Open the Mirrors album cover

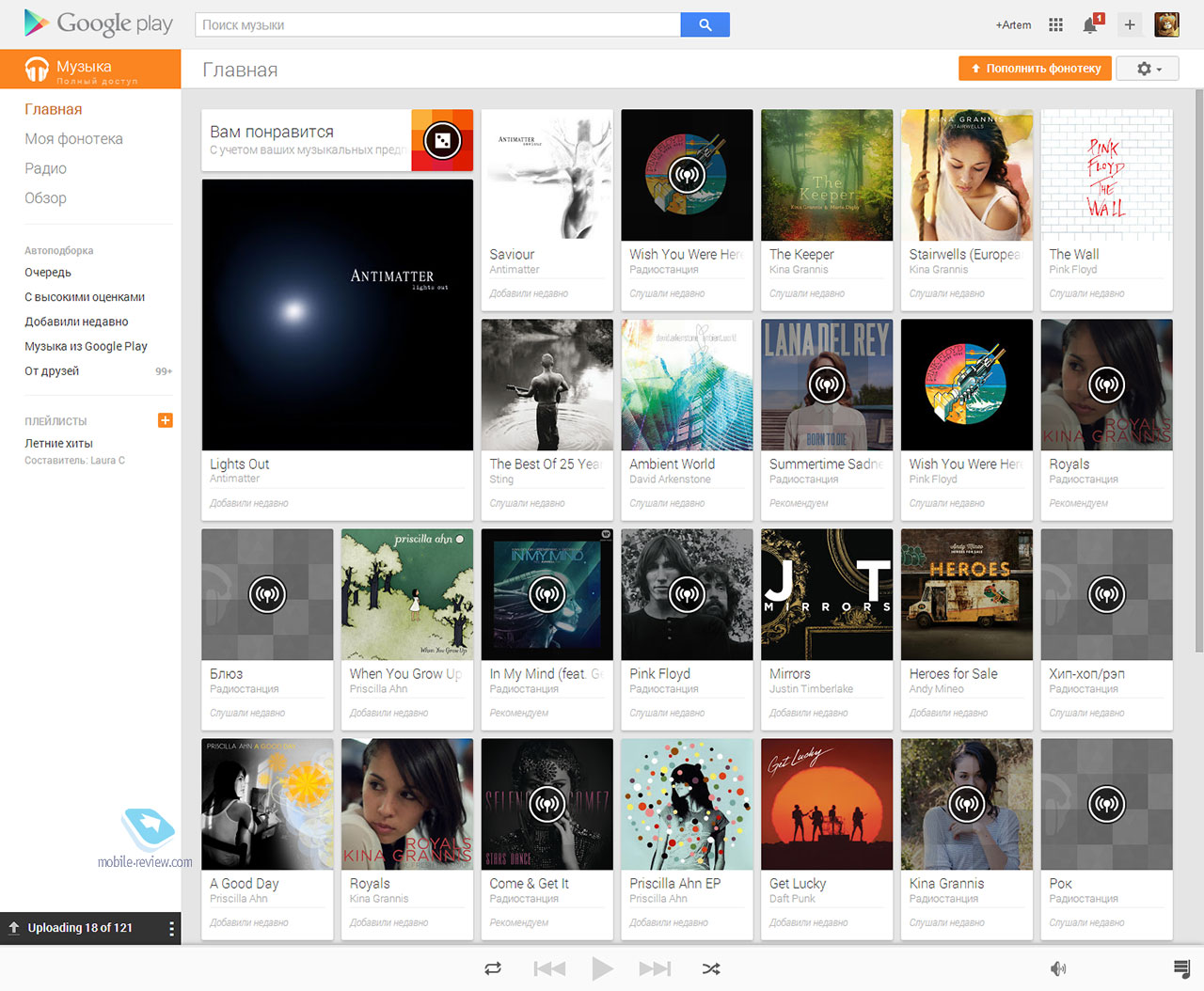coord(827,594)
